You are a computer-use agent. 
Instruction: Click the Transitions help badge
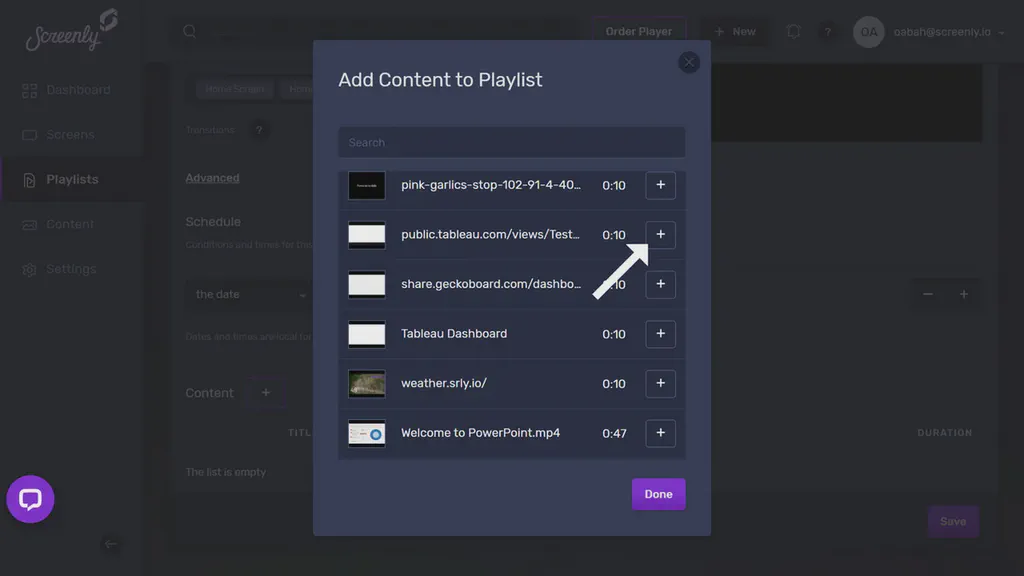(x=260, y=130)
